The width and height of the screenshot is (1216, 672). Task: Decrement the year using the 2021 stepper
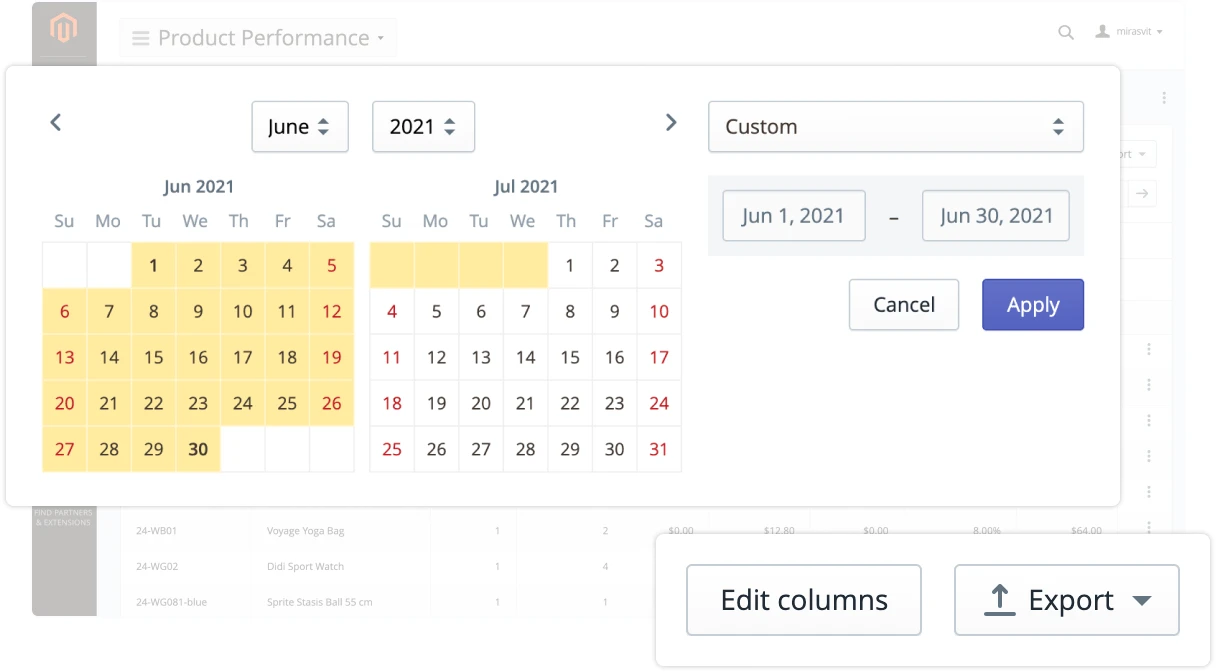coord(452,132)
